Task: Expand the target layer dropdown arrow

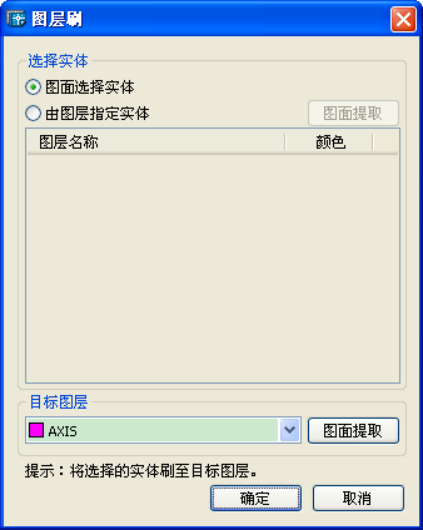Action: (x=289, y=430)
